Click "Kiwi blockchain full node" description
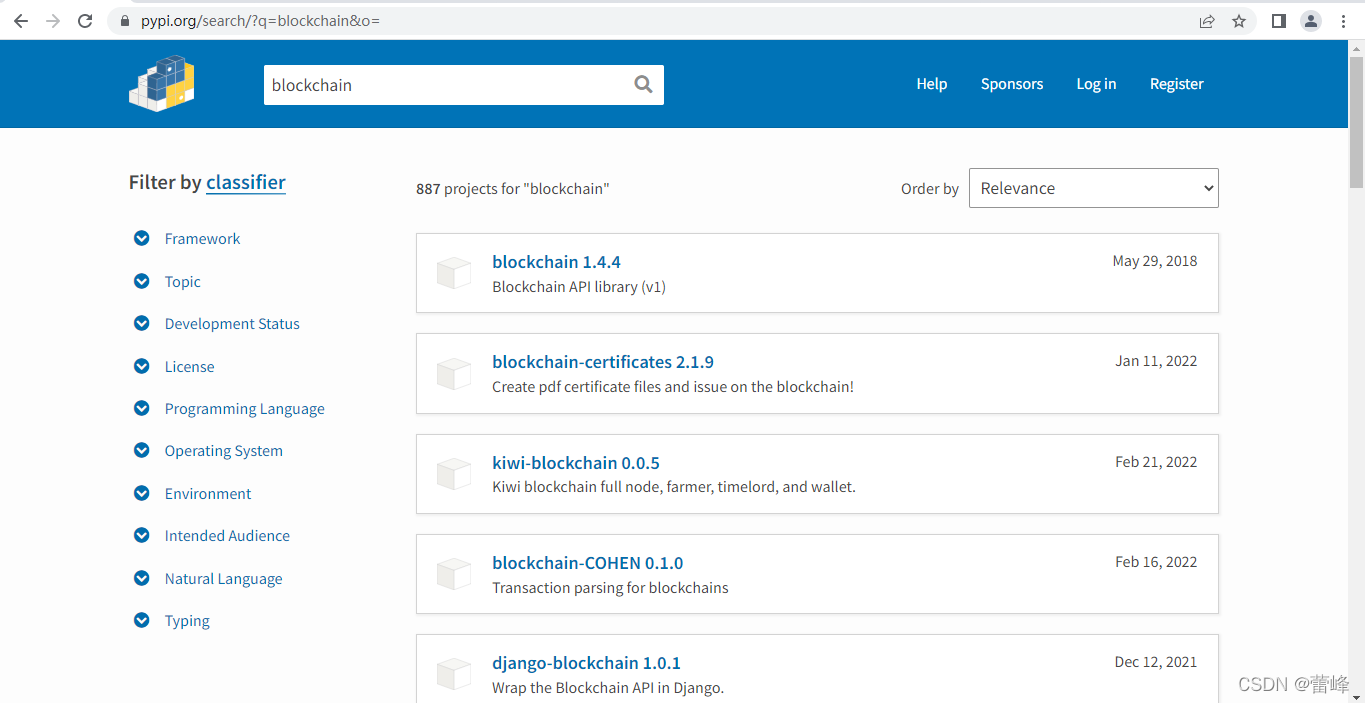The image size is (1365, 703). point(674,487)
